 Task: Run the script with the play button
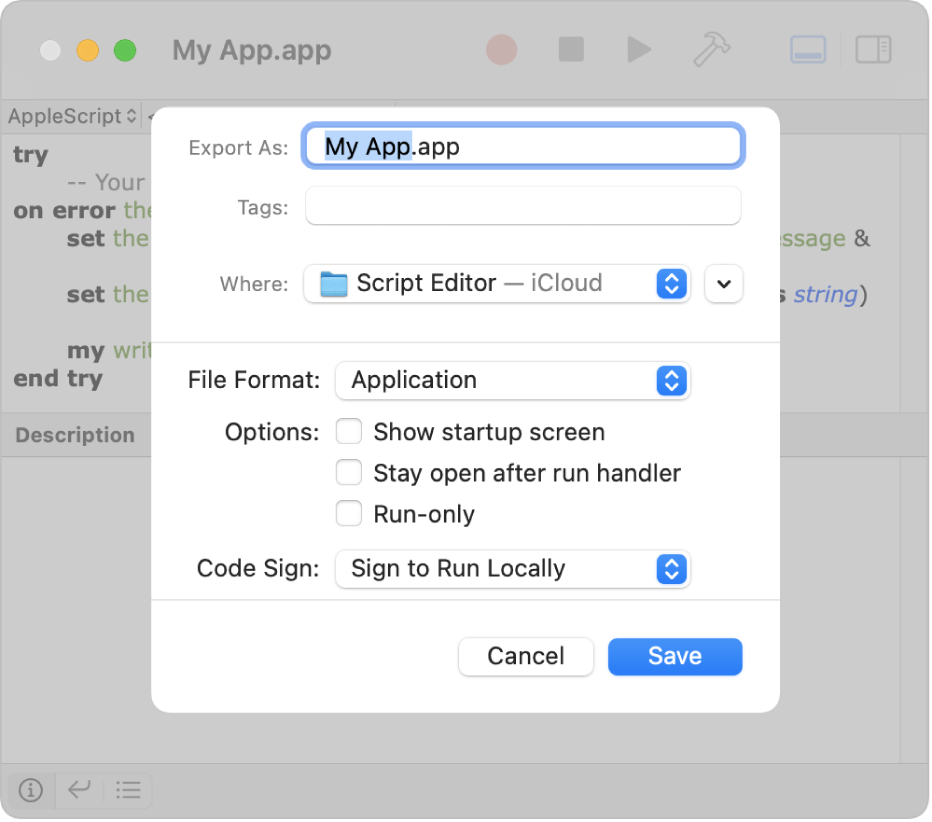point(639,49)
